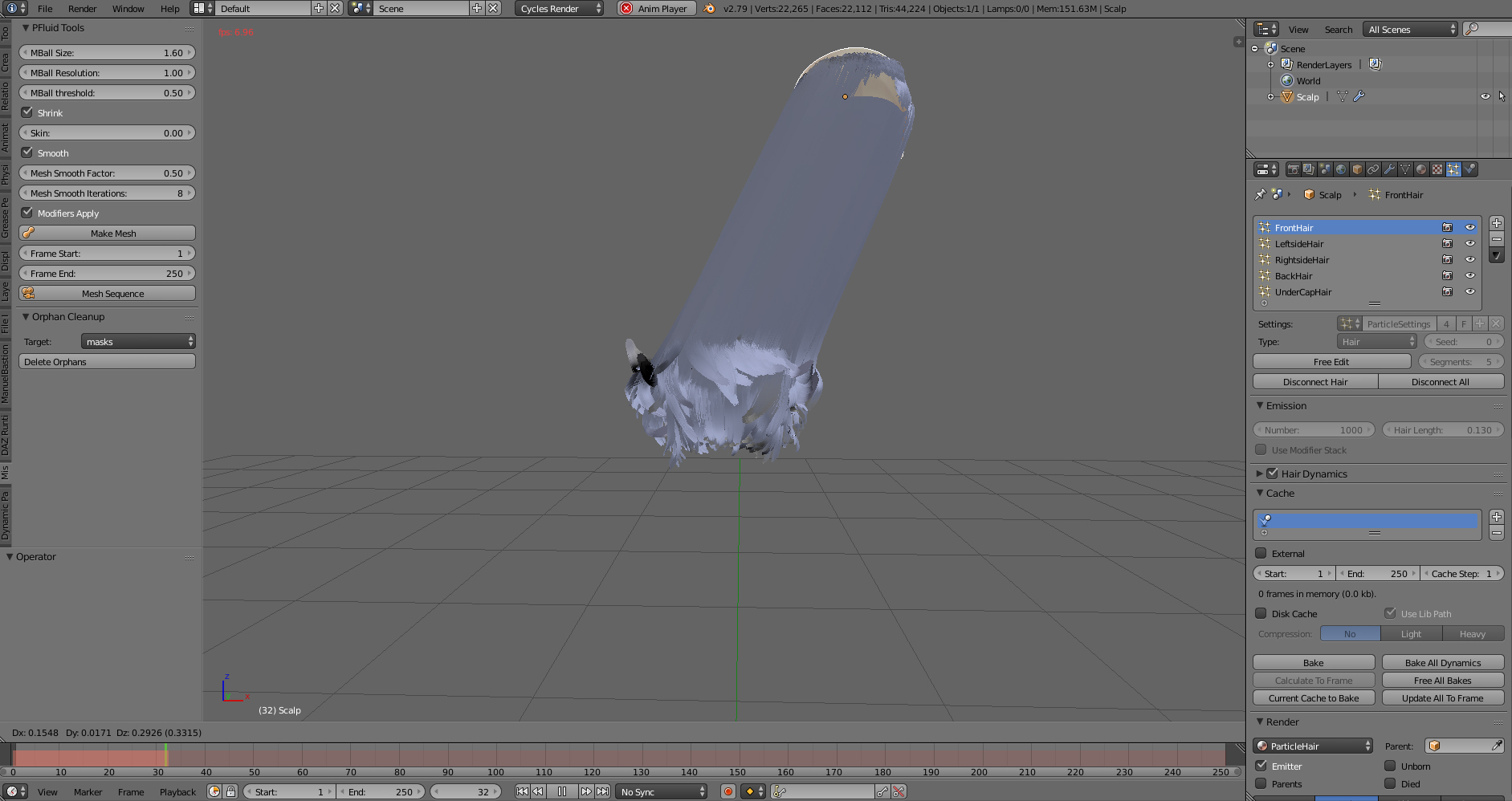Open Physics properties tab

[1469, 169]
